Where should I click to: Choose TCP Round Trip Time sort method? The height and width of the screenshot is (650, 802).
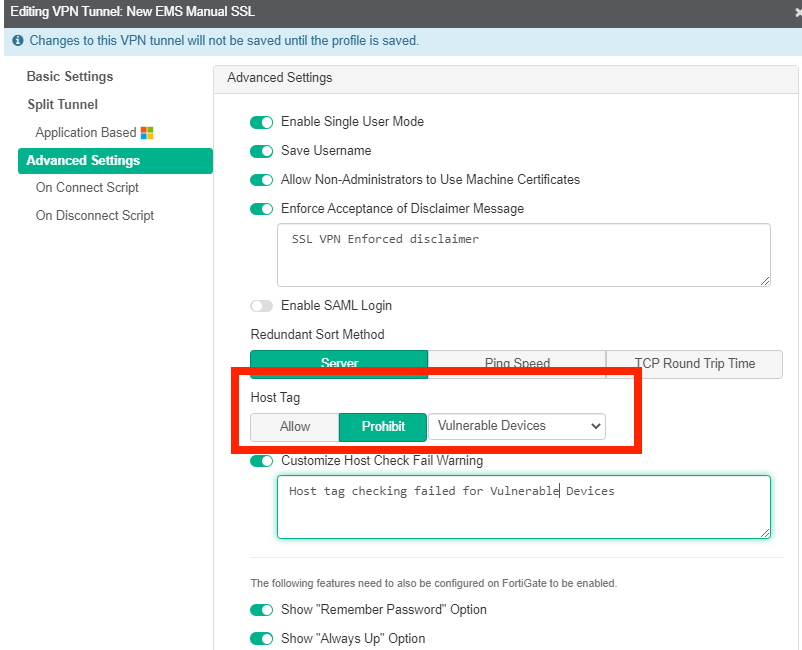coord(694,364)
